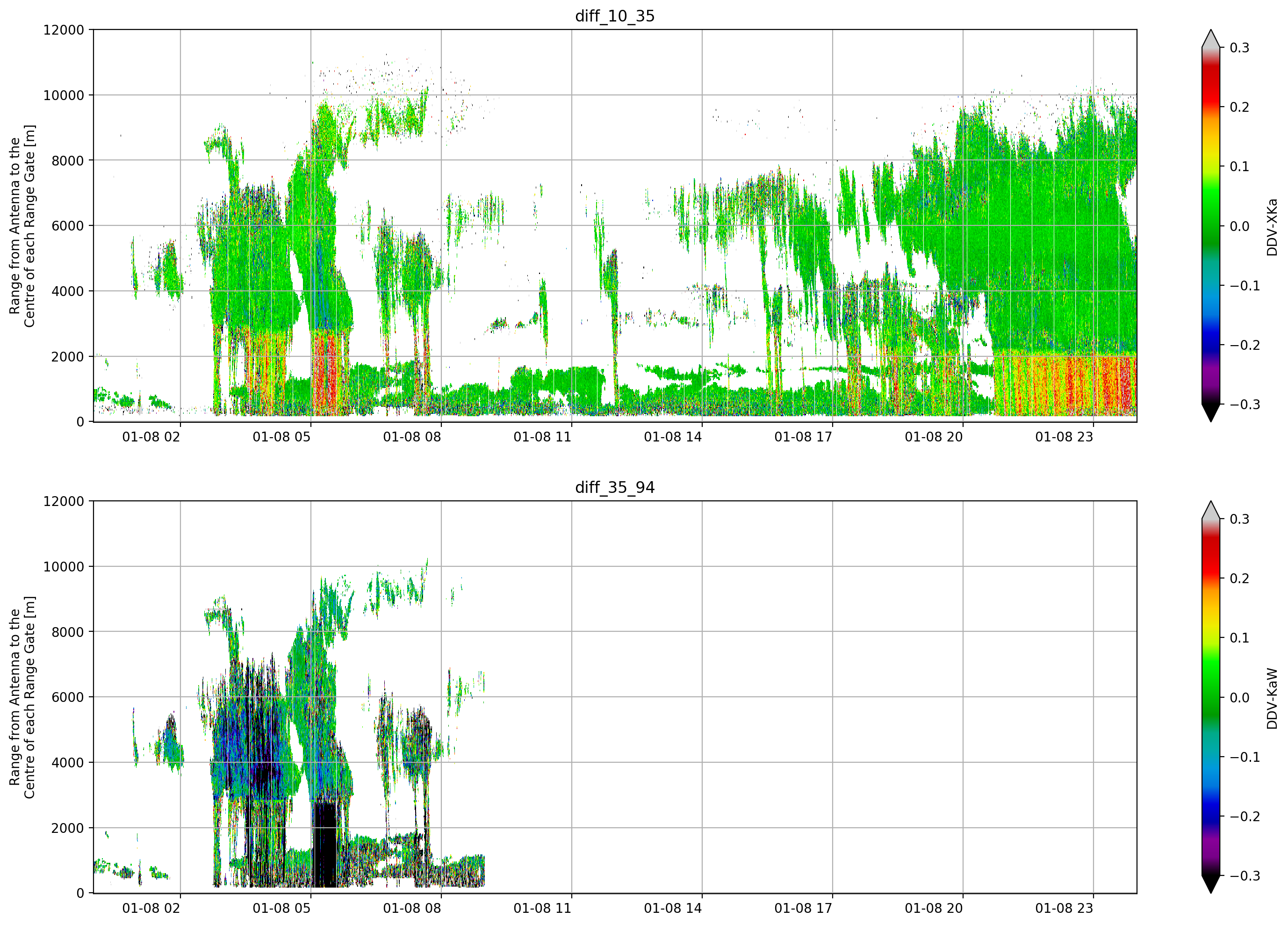Viewport: 1288px width, 925px height.
Task: Click the 10000 y-tick in diff_10_35 plot
Action: point(64,95)
